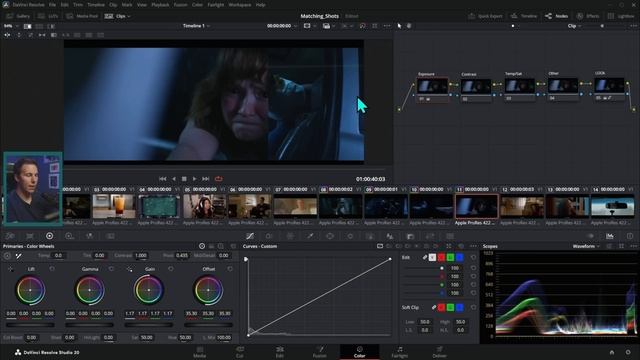Toggle the Nodes panel button
The width and height of the screenshot is (640, 360).
pos(556,16)
